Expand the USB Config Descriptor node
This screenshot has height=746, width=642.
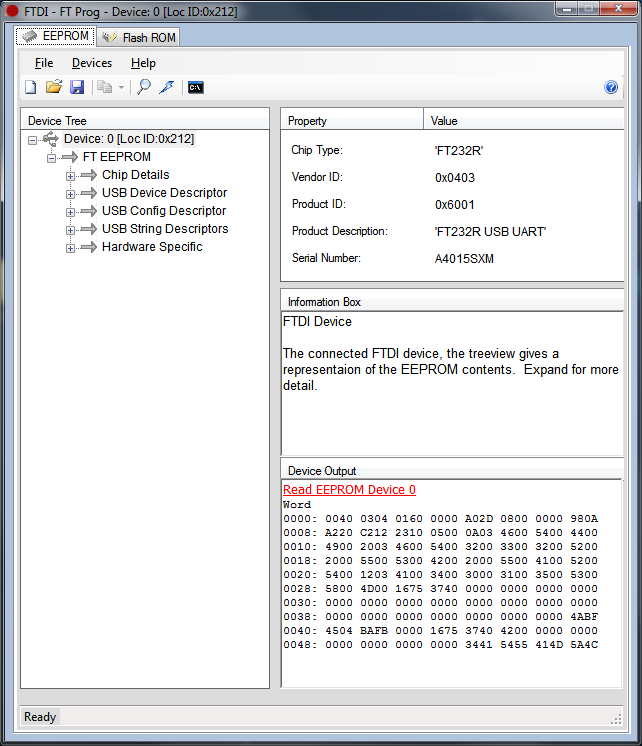click(70, 212)
